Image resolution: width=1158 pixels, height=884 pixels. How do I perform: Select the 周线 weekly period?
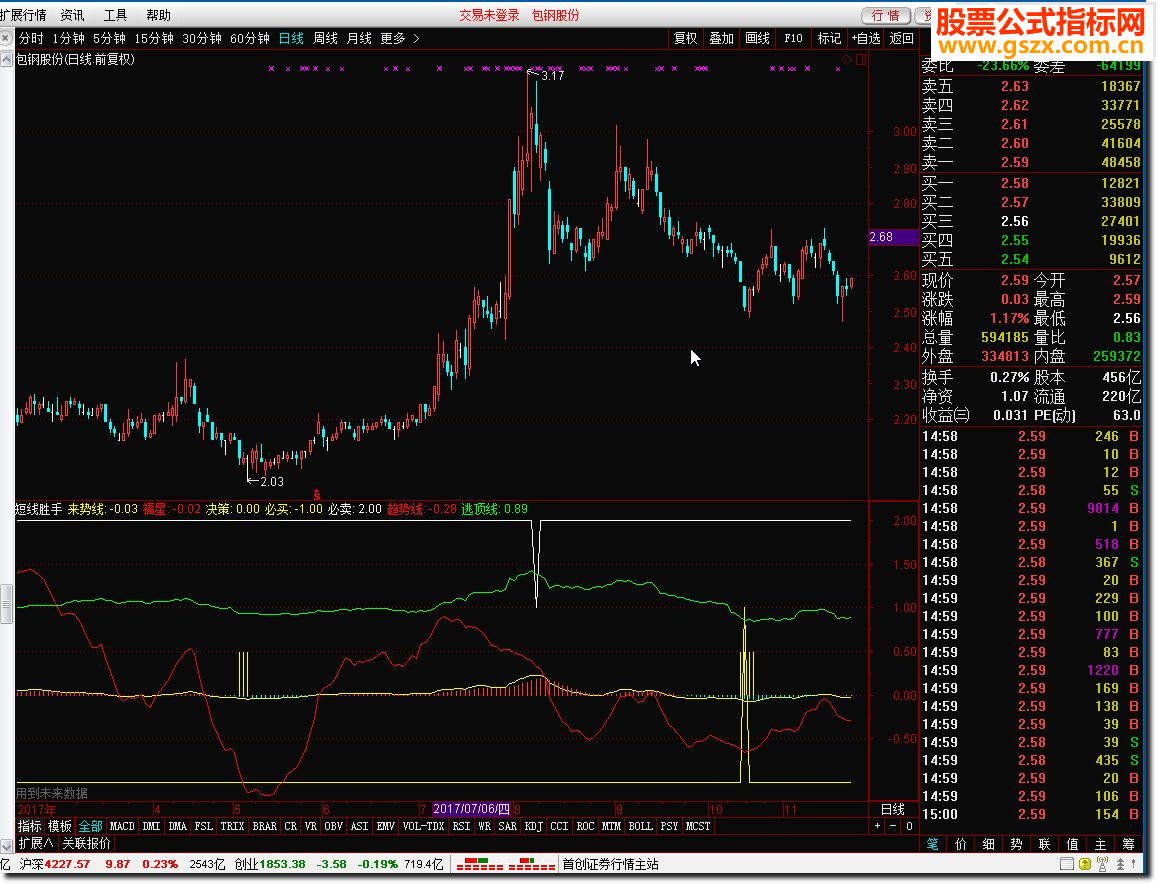[325, 38]
